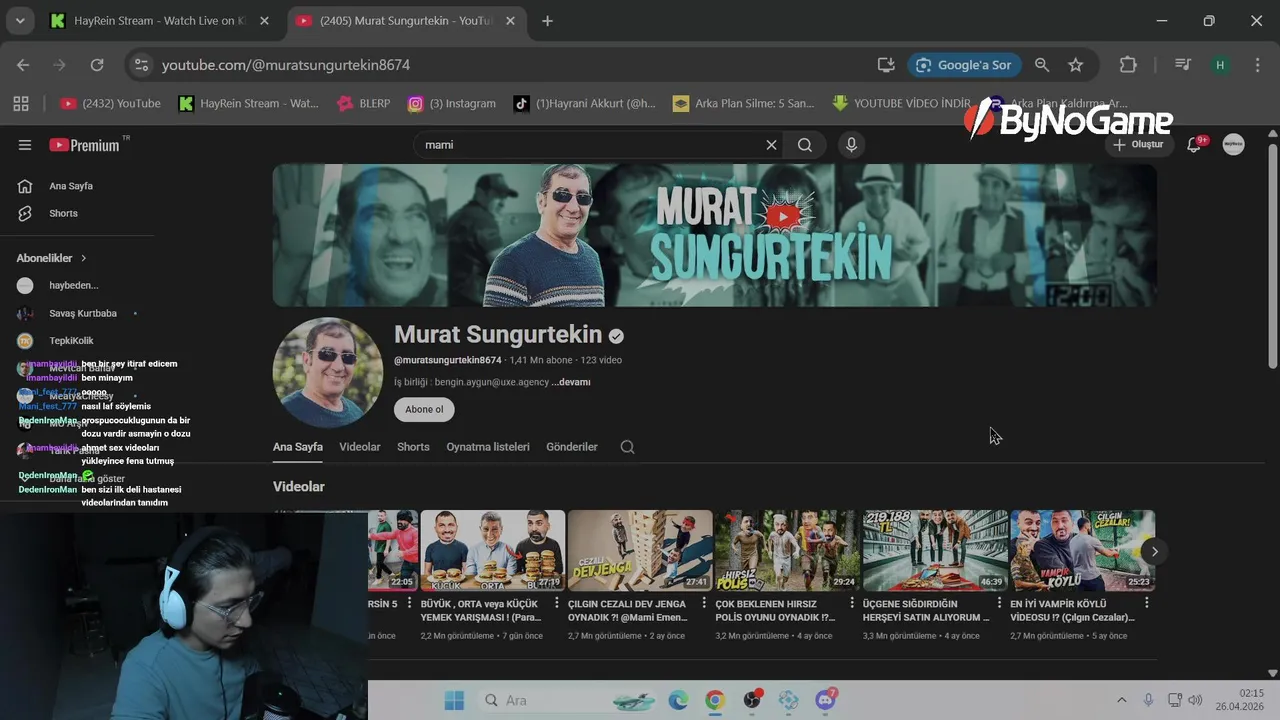Open YouTube notifications bell
The image size is (1280, 720).
(1194, 145)
